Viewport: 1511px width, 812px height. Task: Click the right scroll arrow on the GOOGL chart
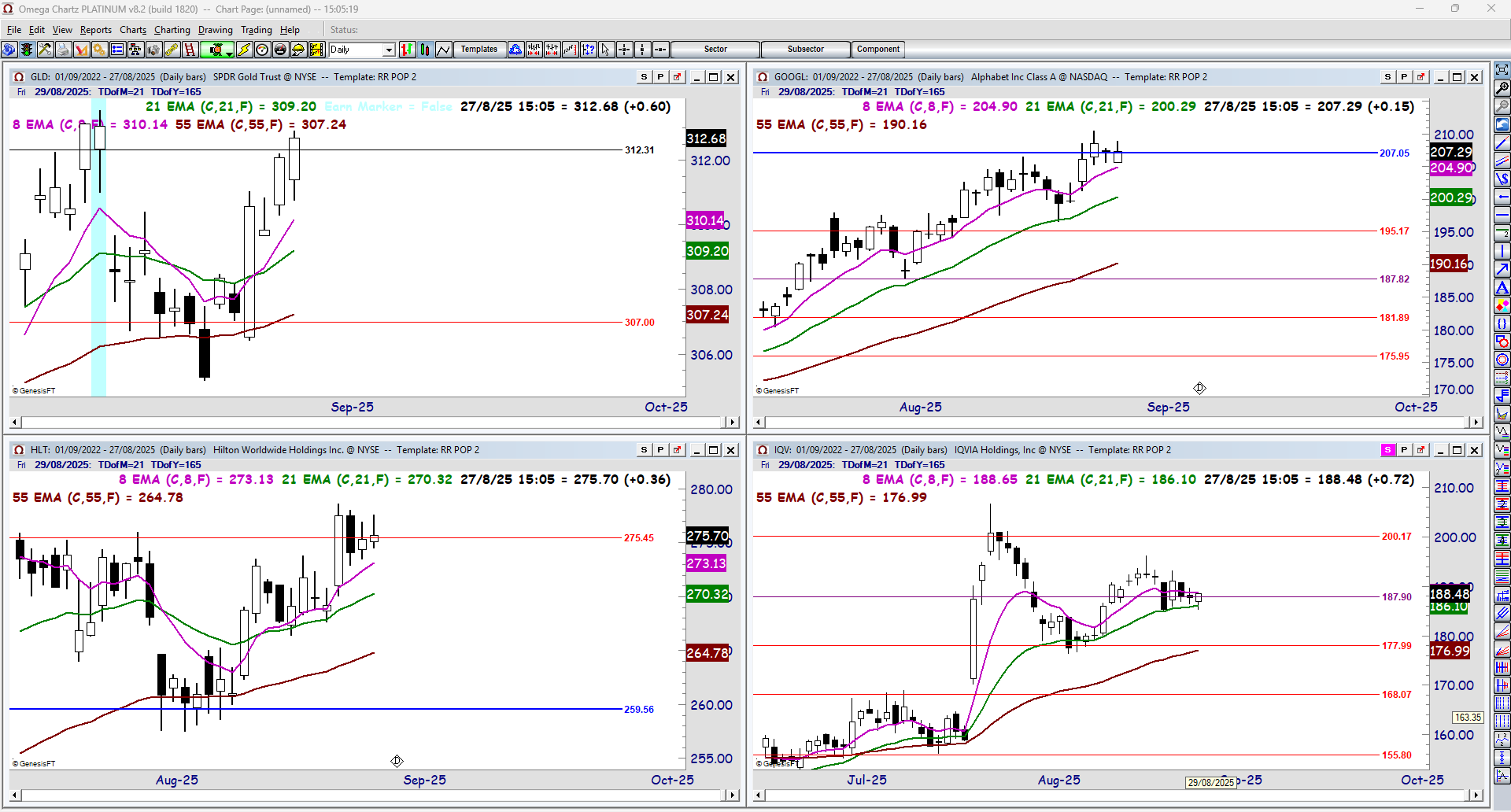1476,423
